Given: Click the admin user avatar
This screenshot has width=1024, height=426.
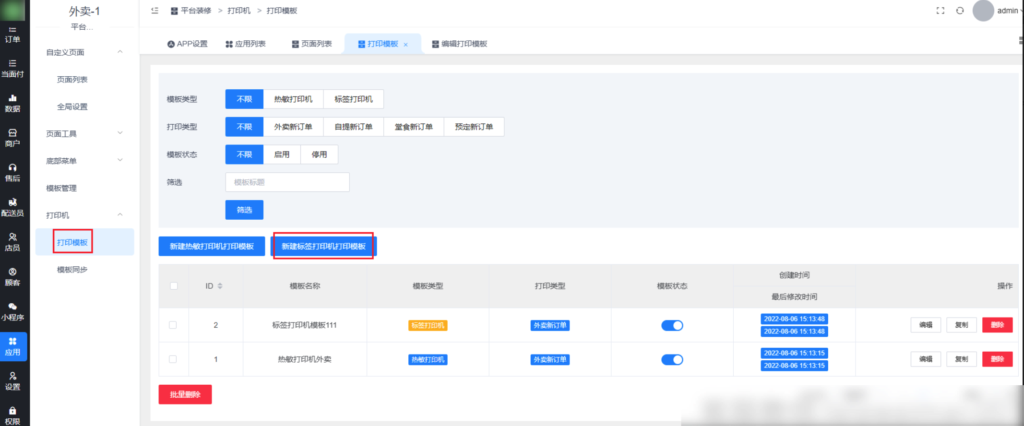Looking at the screenshot, I should pyautogui.click(x=983, y=11).
